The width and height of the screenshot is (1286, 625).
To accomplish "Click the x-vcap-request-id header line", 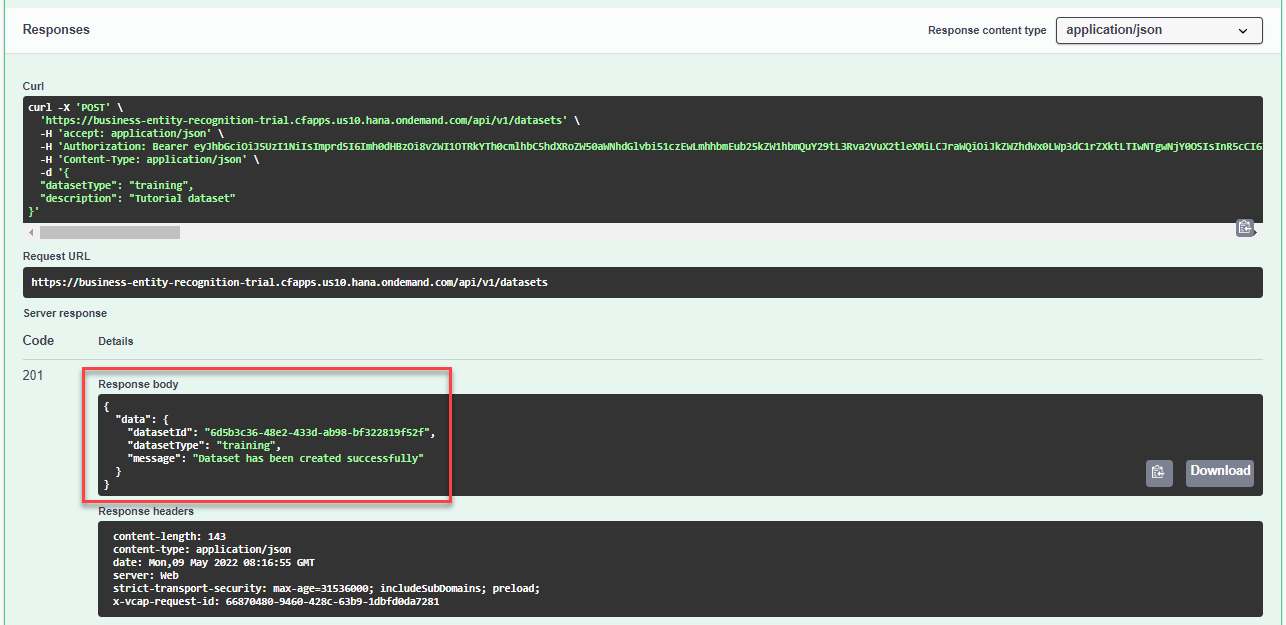I will coord(276,602).
